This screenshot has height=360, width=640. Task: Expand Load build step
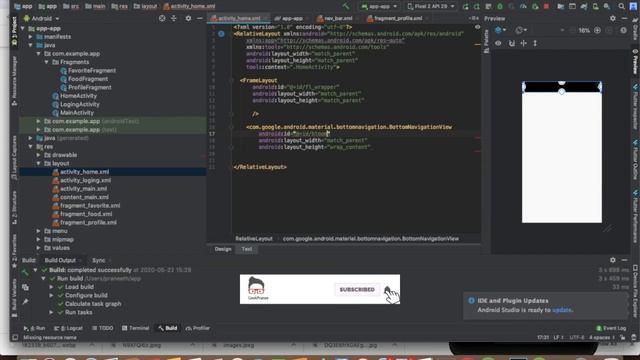pos(51,287)
